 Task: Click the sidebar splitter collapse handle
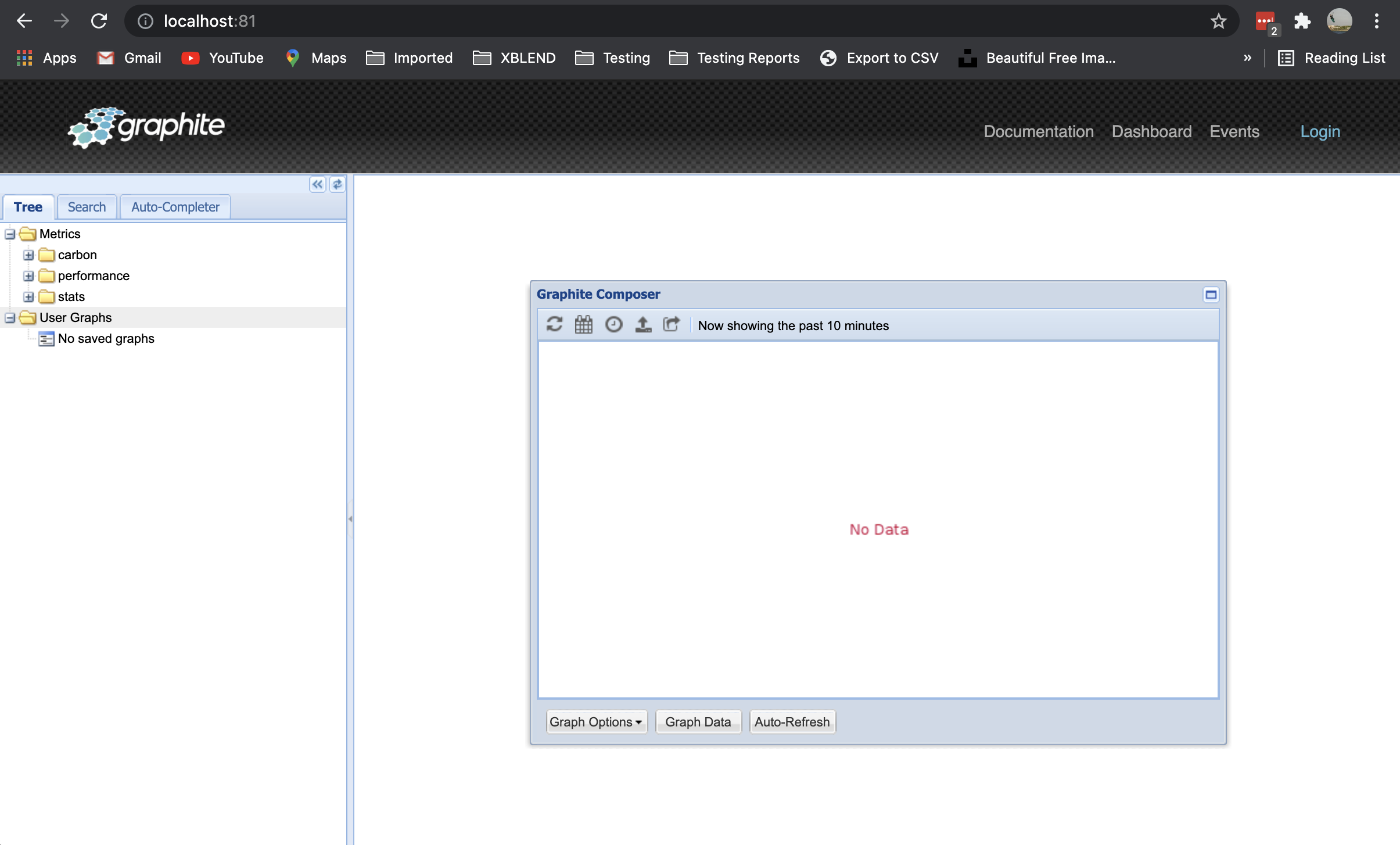point(350,518)
